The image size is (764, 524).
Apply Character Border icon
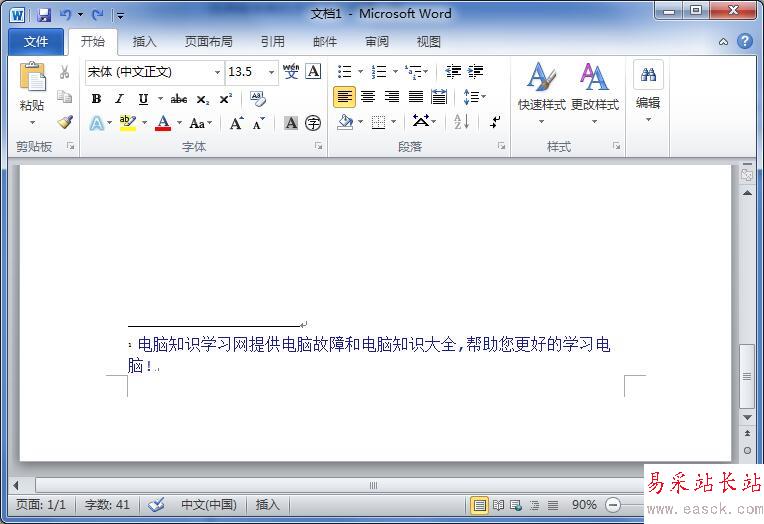point(313,71)
